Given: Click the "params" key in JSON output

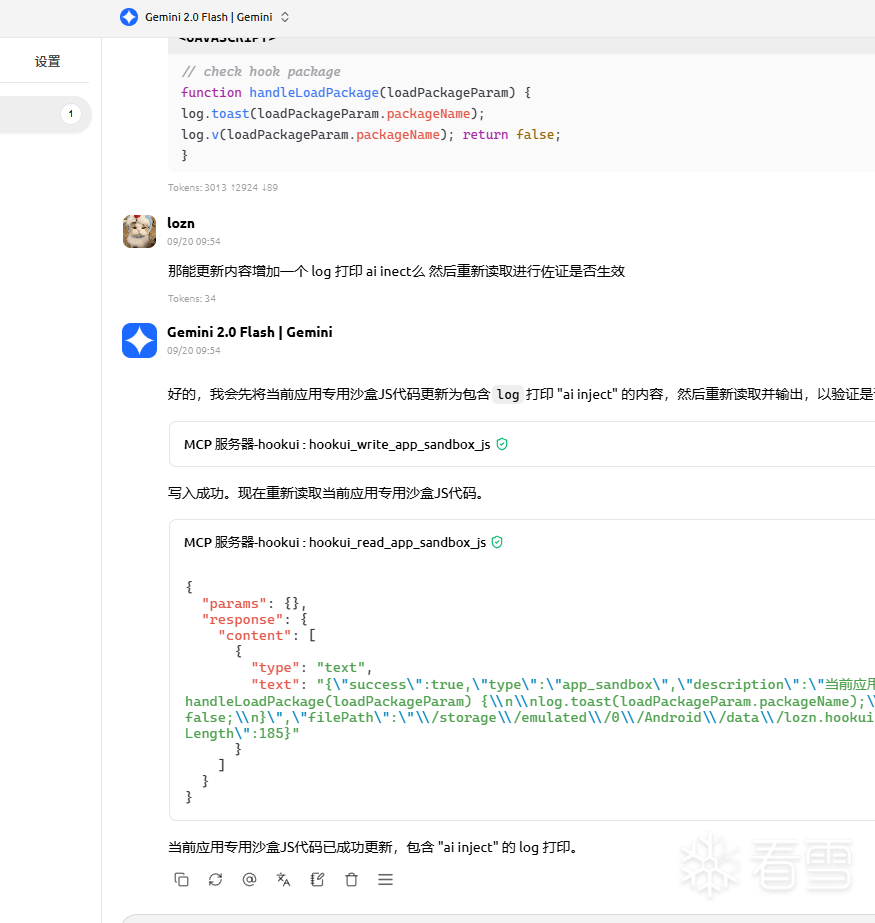Looking at the screenshot, I should [234, 603].
